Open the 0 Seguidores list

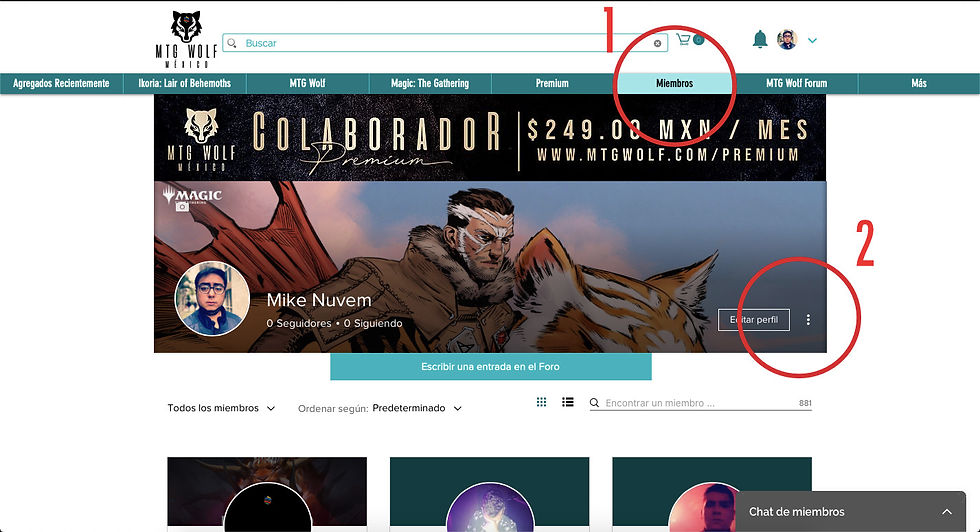coord(299,323)
